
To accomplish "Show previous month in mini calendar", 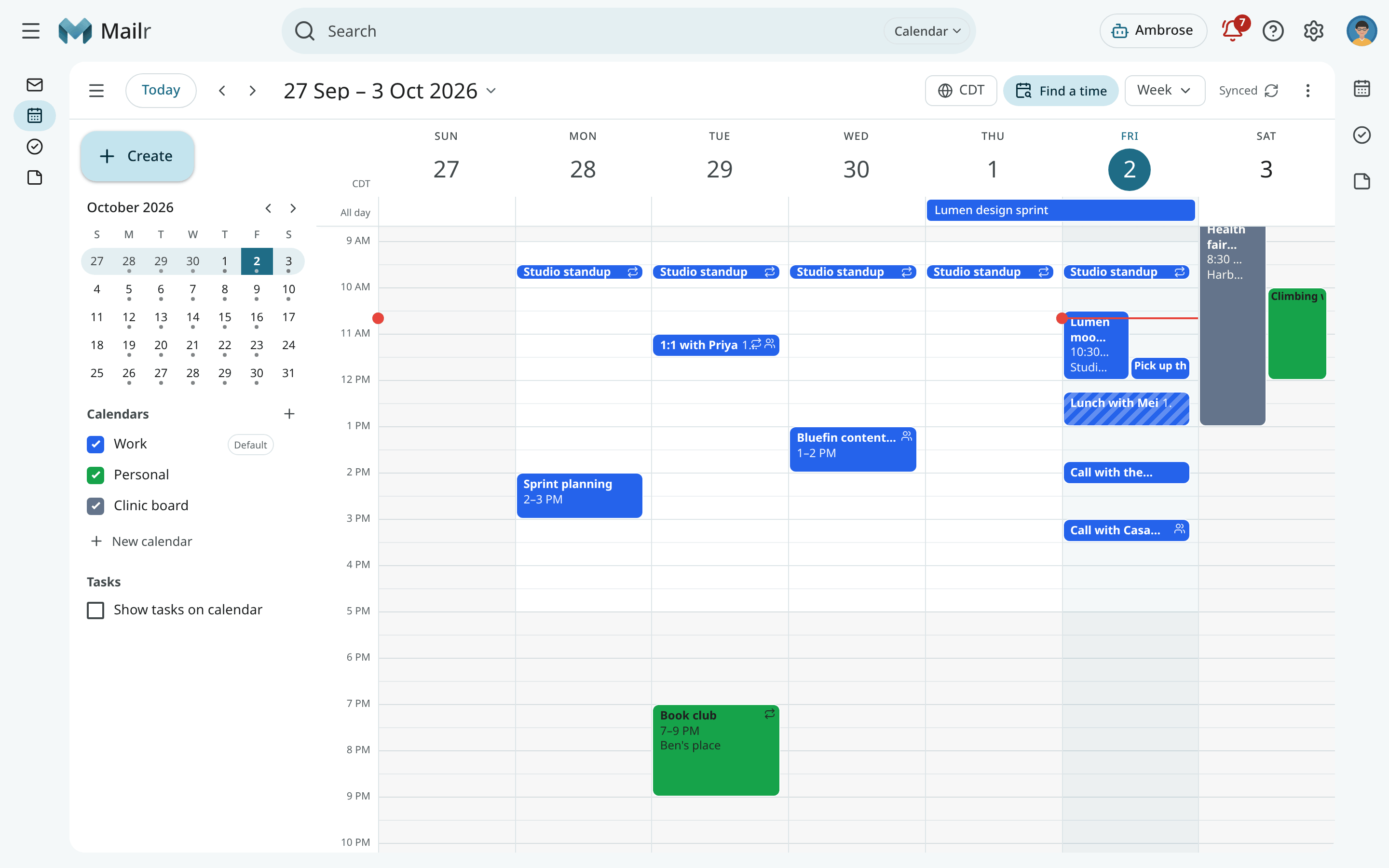I will click(x=268, y=208).
